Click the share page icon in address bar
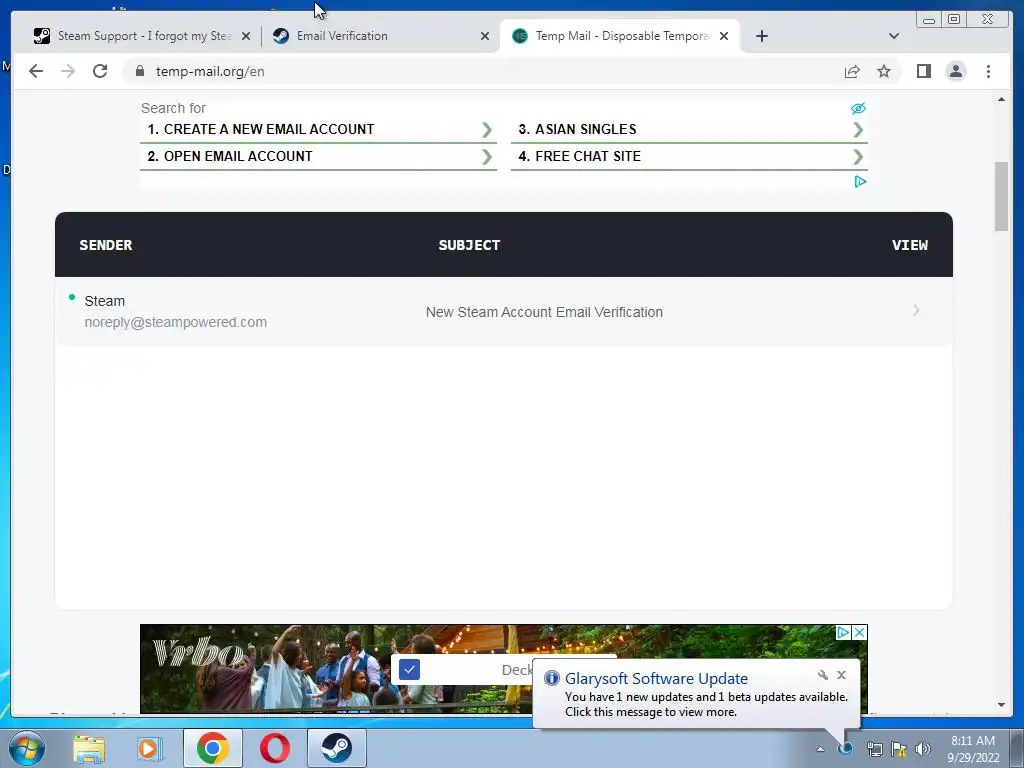Screen dimensions: 1024x768 coord(852,71)
